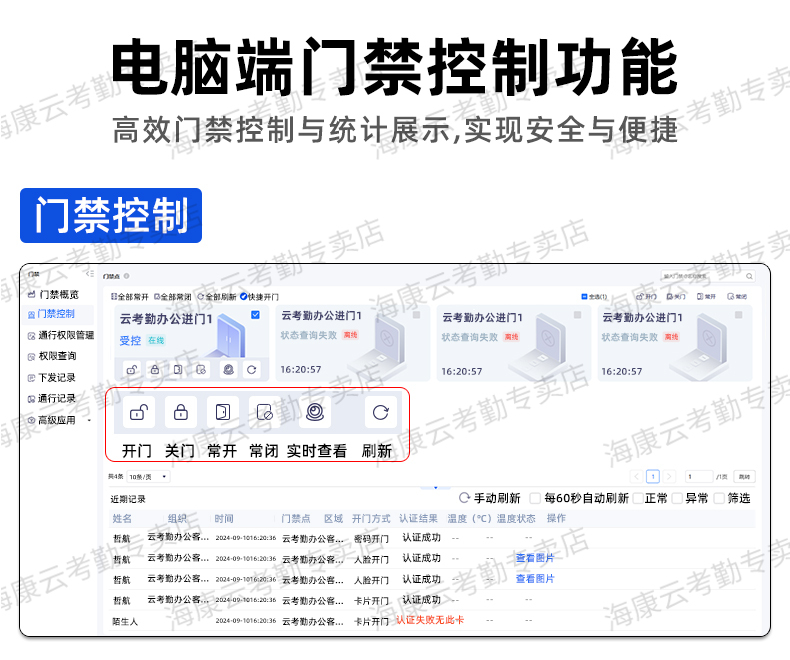This screenshot has width=790, height=660.
Task: Check the 异常 filter checkbox
Action: click(678, 498)
